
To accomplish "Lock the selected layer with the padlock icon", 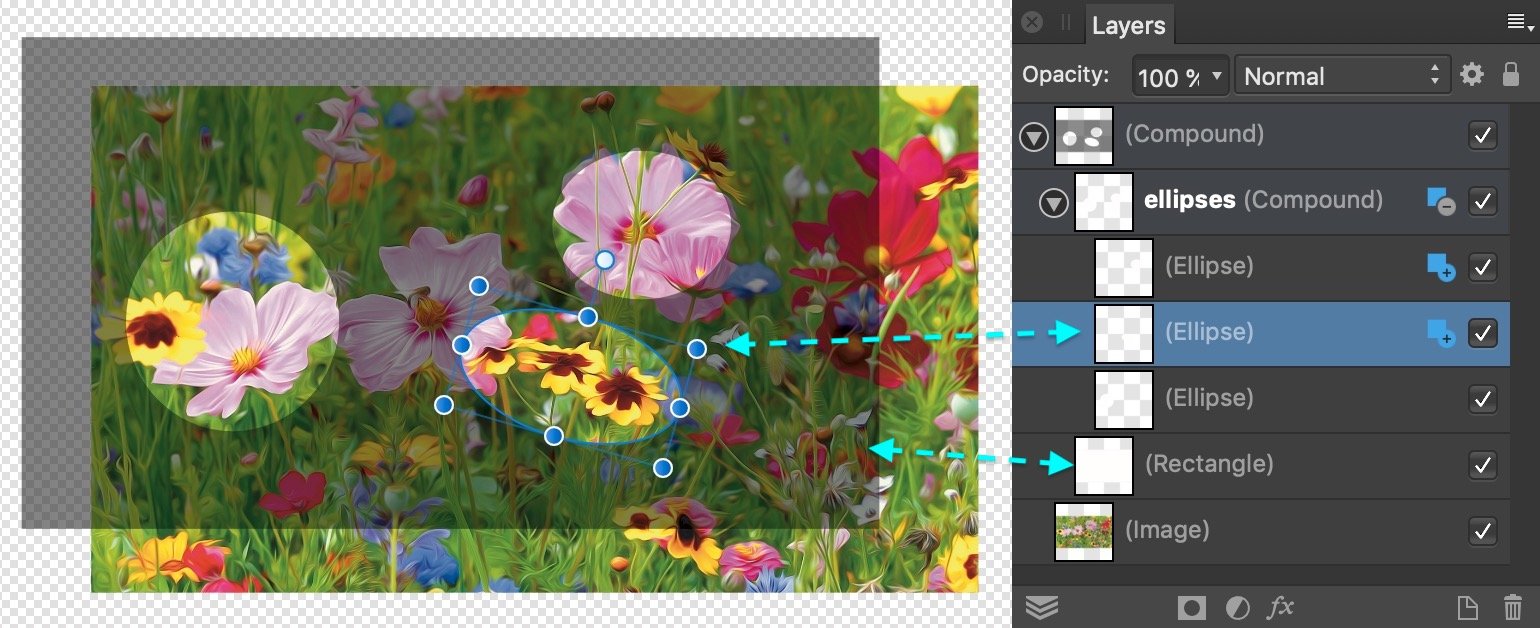I will pos(1511,75).
